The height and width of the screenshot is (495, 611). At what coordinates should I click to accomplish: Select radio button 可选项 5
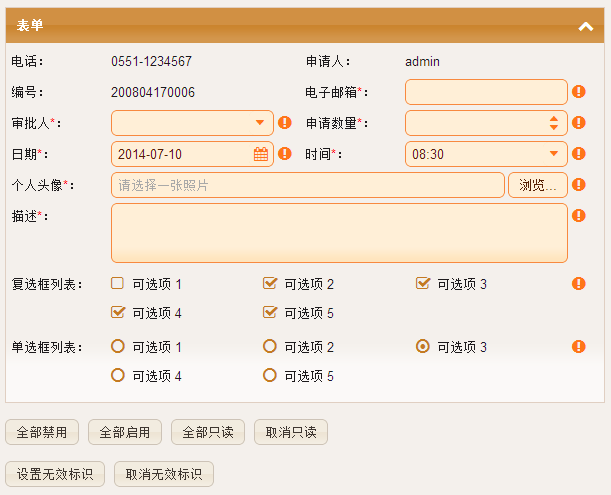(x=270, y=375)
